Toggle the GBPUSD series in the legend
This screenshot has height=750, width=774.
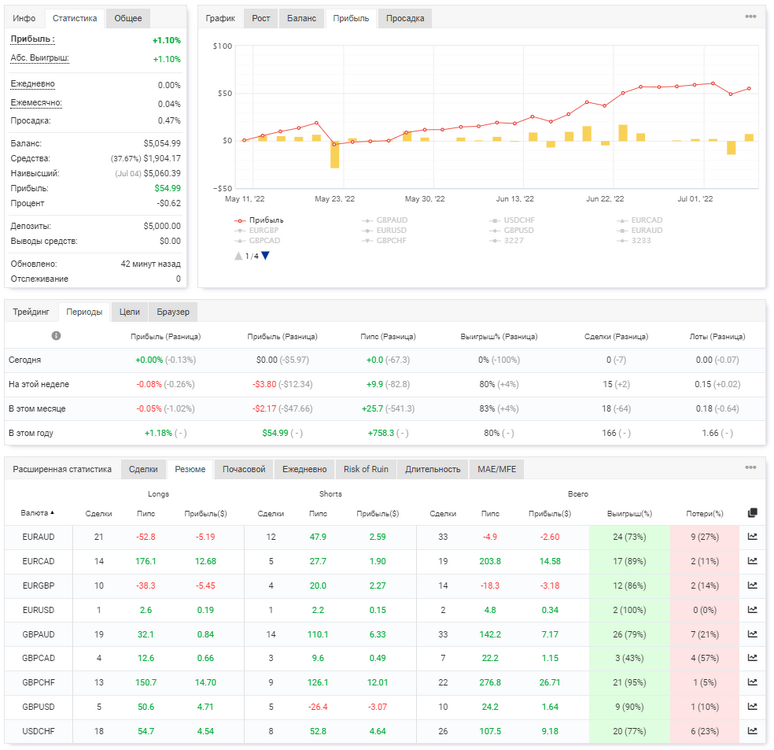coord(512,231)
